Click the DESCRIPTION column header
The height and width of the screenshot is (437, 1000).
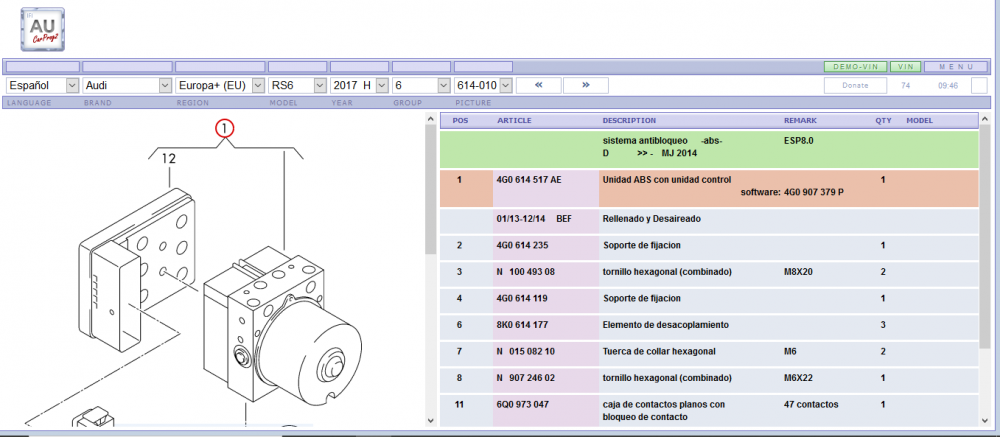pyautogui.click(x=629, y=121)
